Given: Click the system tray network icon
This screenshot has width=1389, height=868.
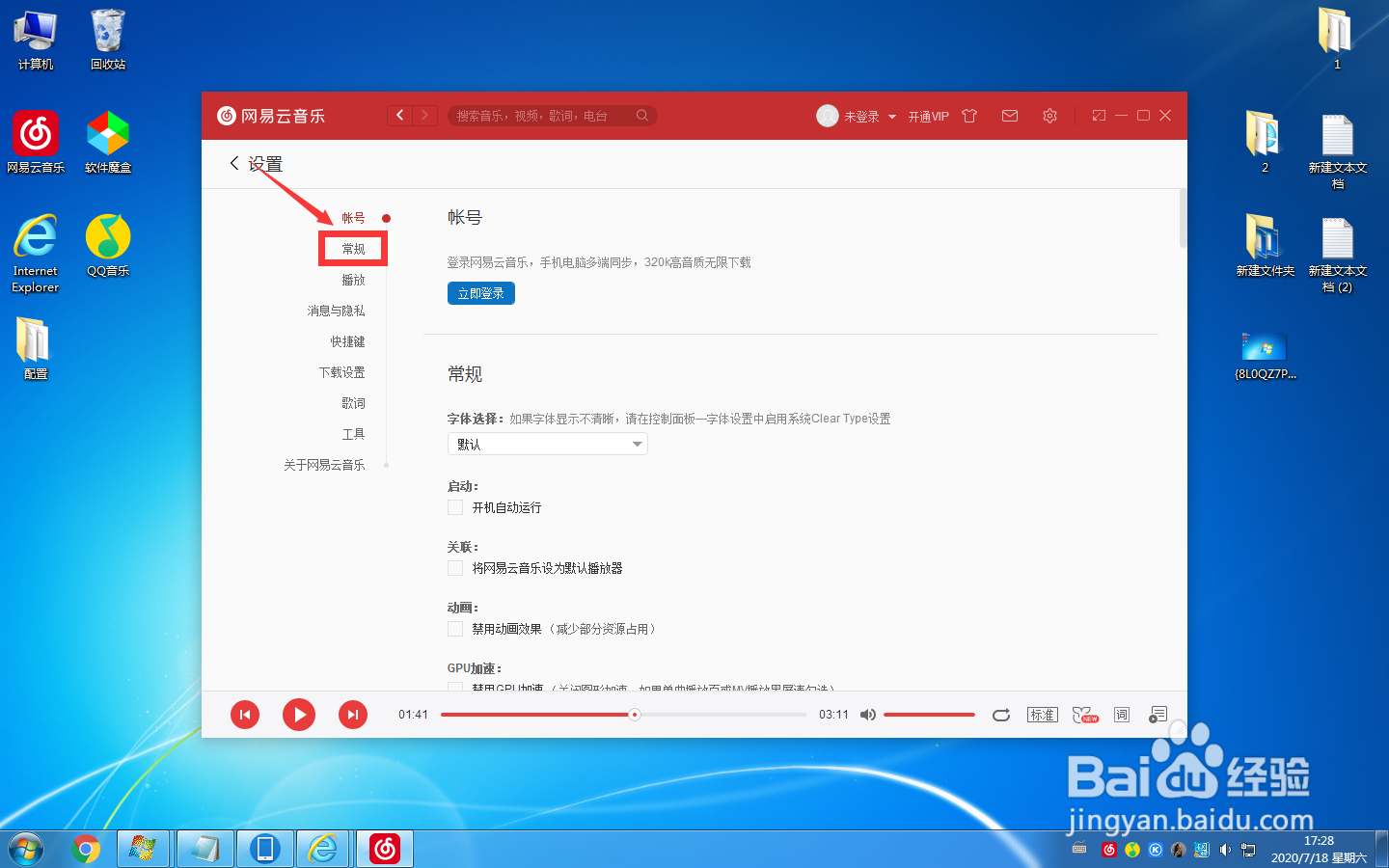Looking at the screenshot, I should [x=1248, y=850].
